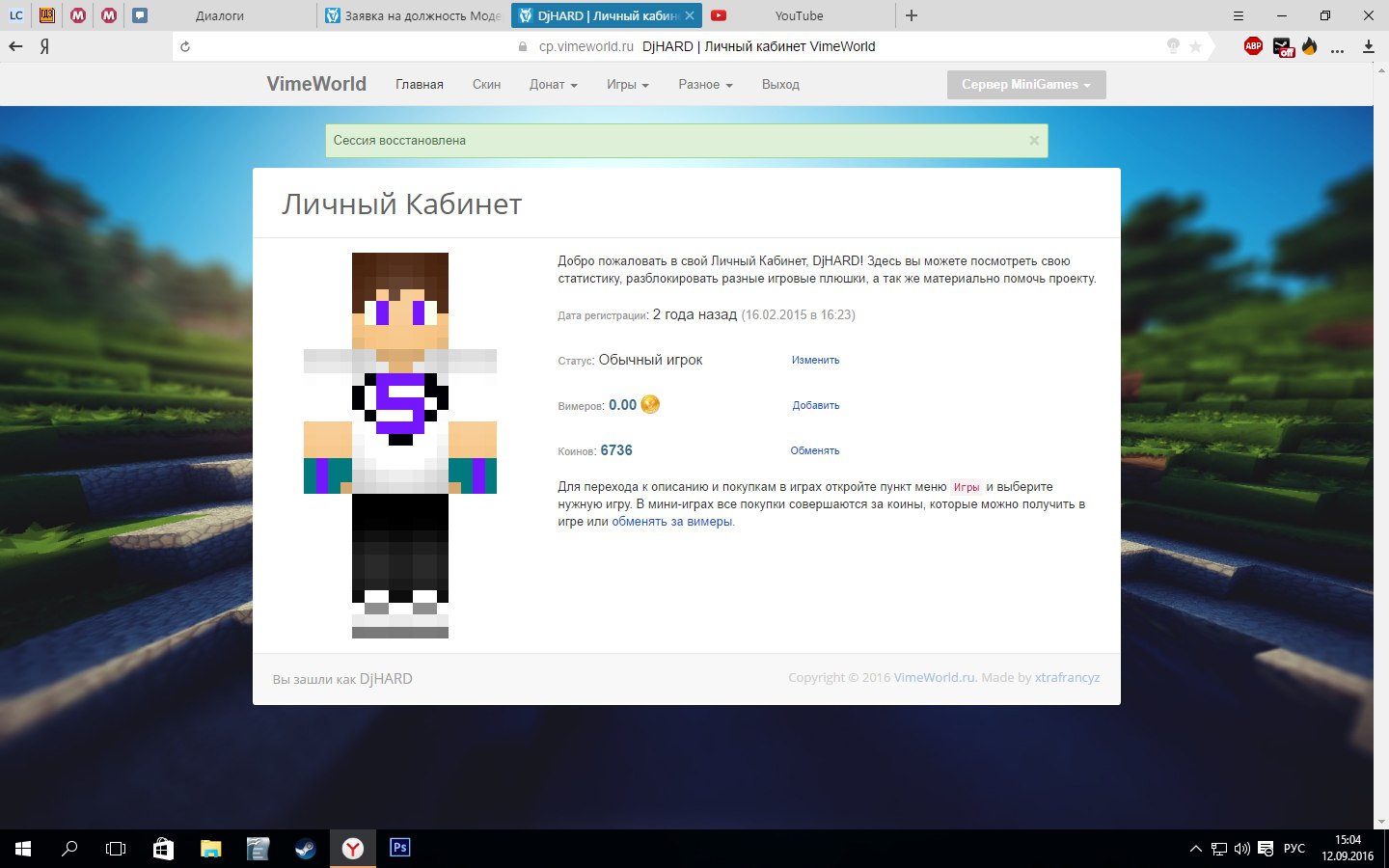Open Task View on the taskbar
Viewport: 1389px width, 868px height.
click(116, 849)
